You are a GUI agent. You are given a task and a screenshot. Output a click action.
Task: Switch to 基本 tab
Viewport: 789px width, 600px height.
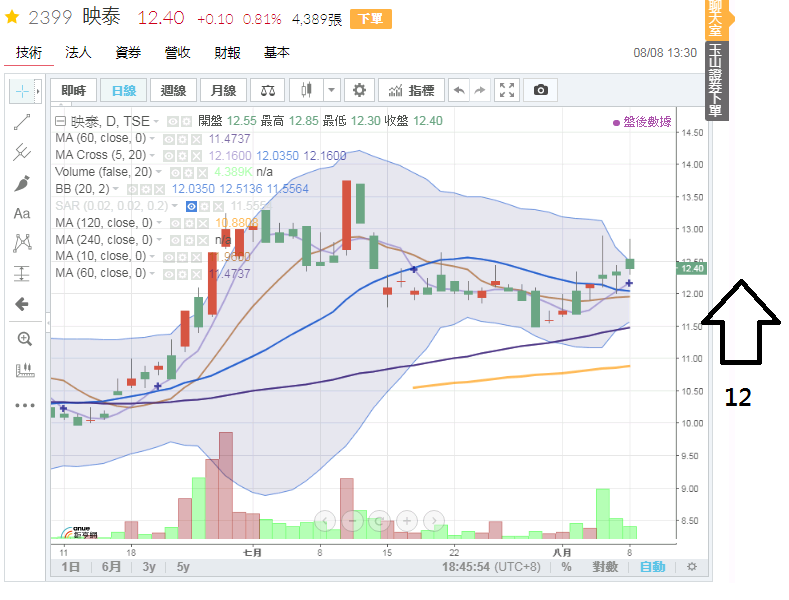coord(277,52)
